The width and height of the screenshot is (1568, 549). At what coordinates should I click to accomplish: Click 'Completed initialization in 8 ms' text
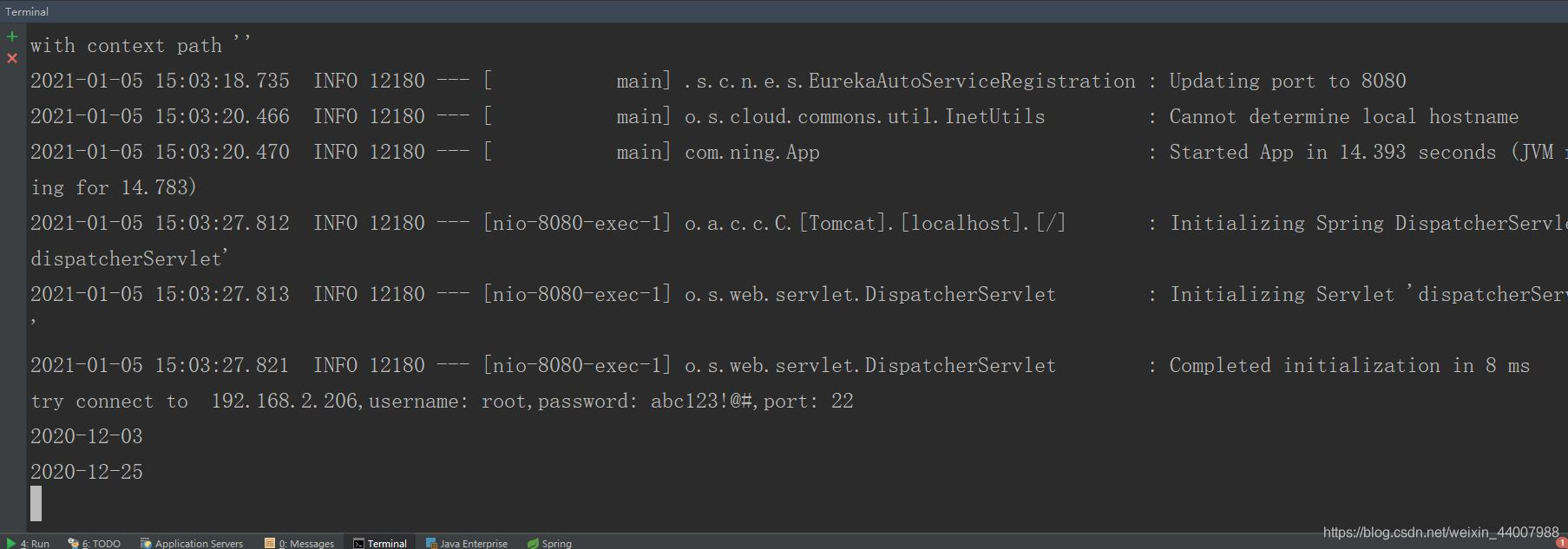click(1349, 365)
